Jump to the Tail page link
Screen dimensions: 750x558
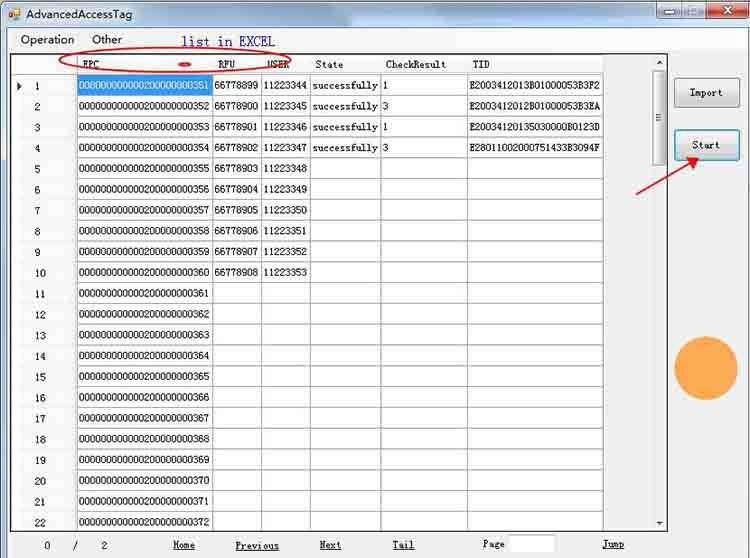pos(403,545)
